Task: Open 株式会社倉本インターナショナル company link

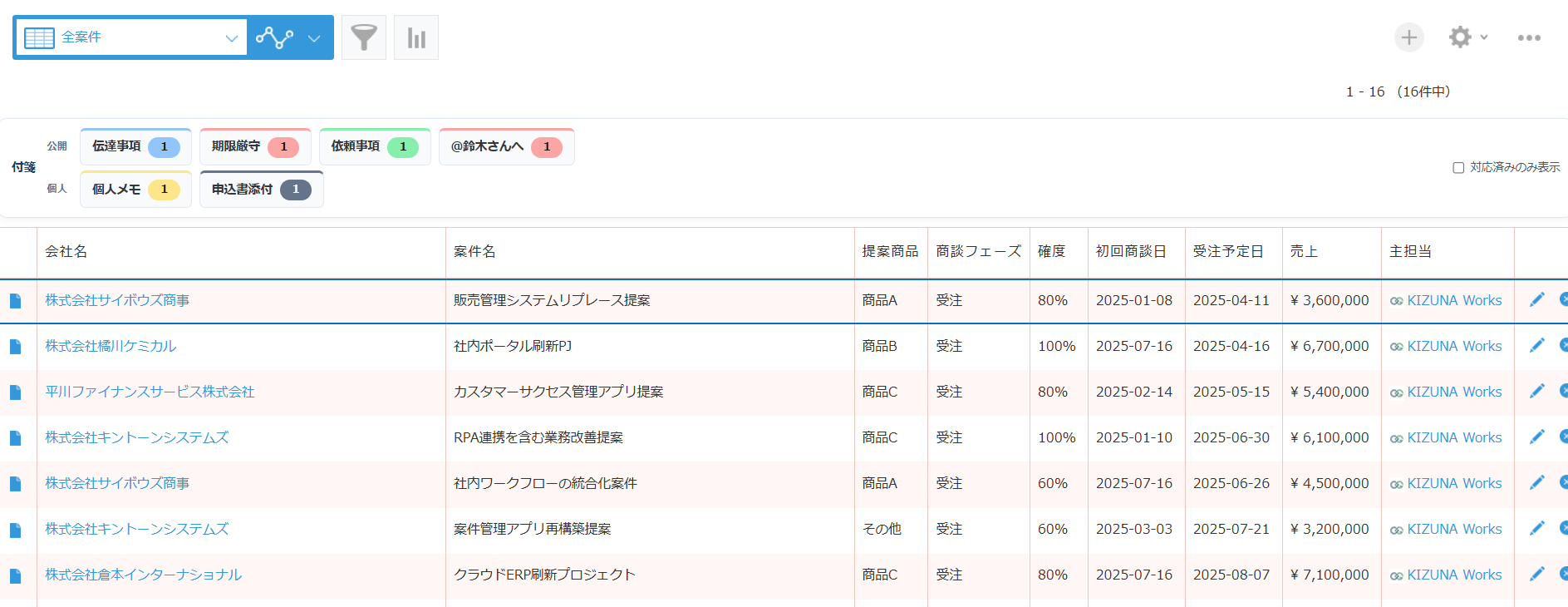Action: tap(143, 575)
